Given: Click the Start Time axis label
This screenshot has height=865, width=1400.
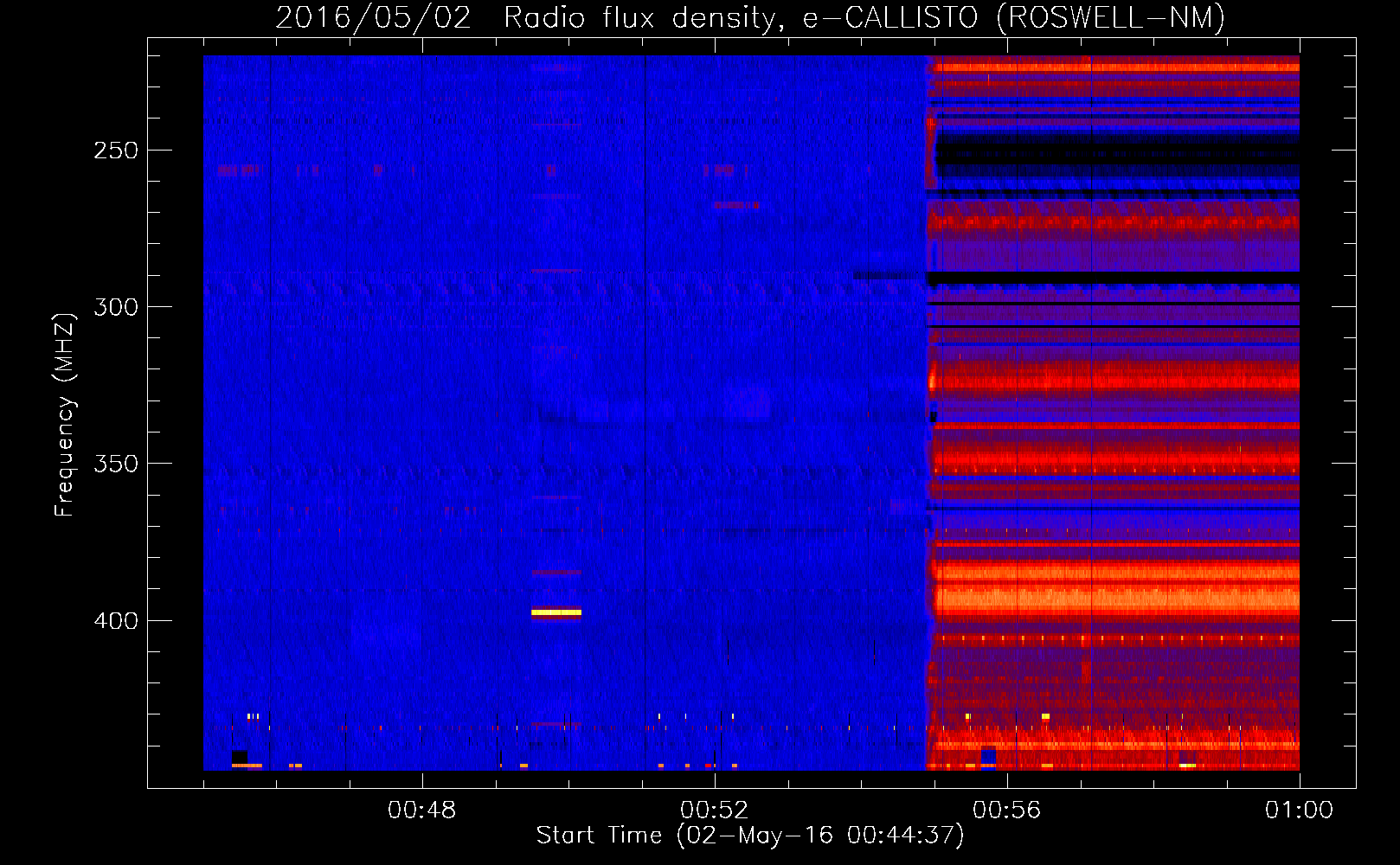Looking at the screenshot, I should pos(750,836).
